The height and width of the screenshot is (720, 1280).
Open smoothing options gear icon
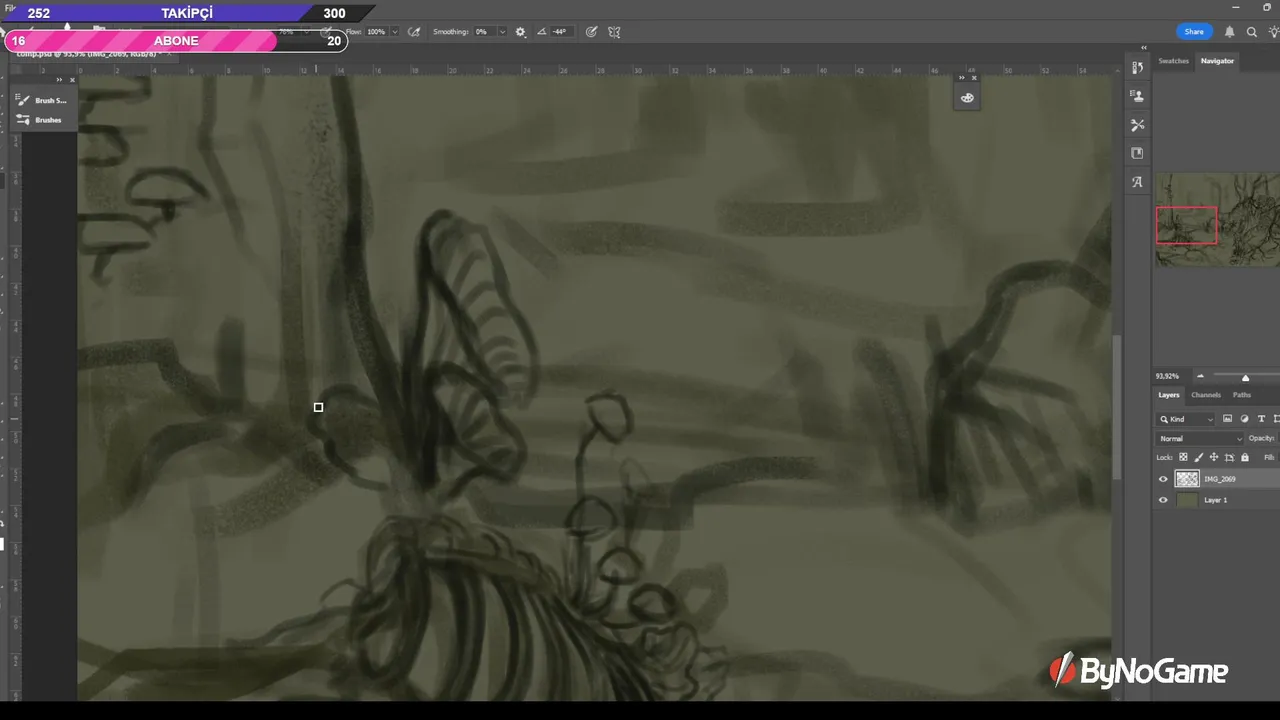pos(520,32)
